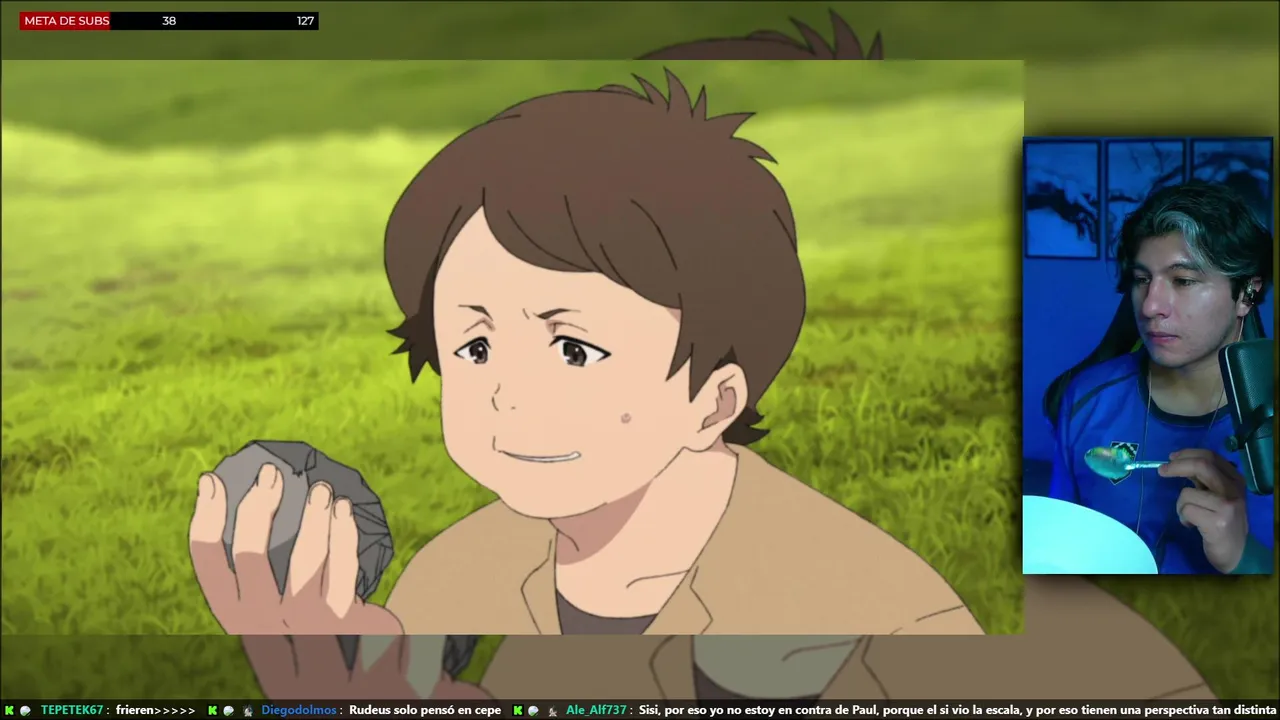The image size is (1280, 720).
Task: Click the round ball badge before Diegodolmos
Action: (x=229, y=710)
